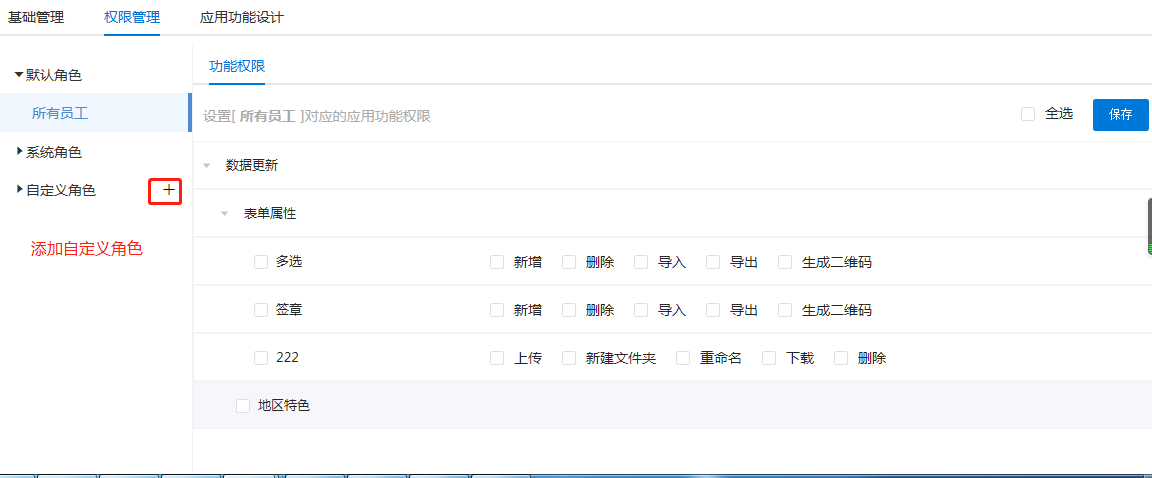Enable 导出 in the 多选 row

[x=713, y=262]
